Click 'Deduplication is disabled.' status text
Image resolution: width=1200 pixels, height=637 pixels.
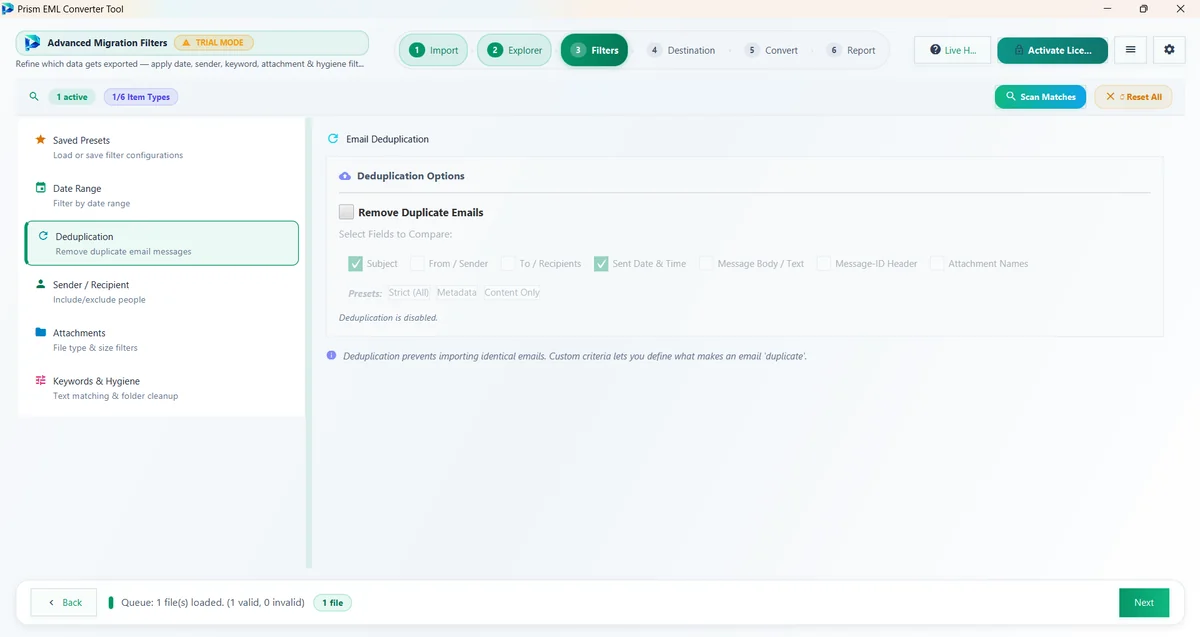tap(388, 318)
